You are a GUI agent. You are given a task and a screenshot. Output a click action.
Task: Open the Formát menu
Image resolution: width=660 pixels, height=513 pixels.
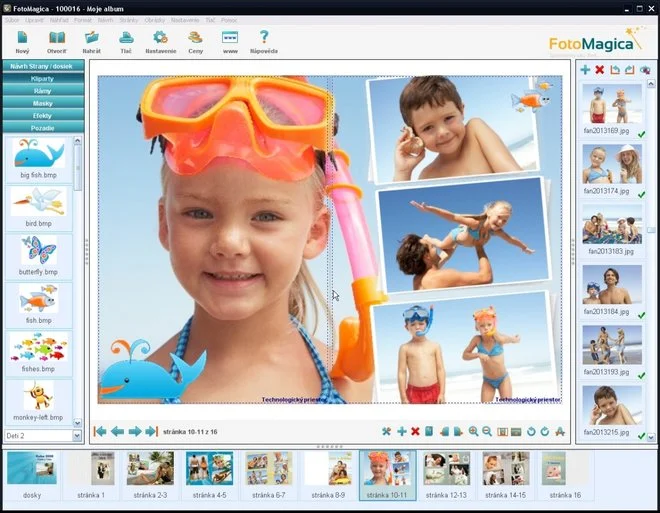(x=82, y=20)
